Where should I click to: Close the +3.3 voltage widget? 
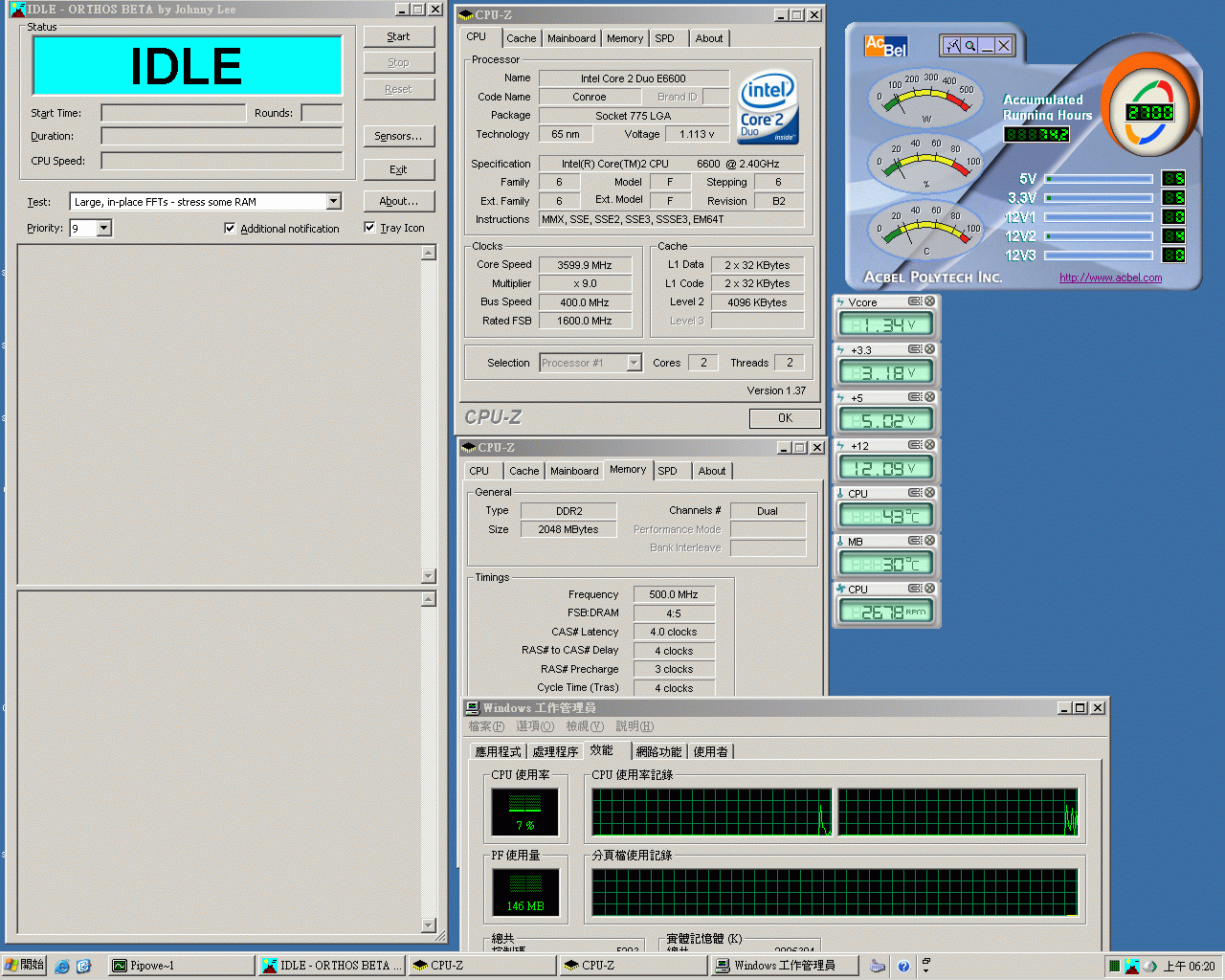[x=929, y=349]
